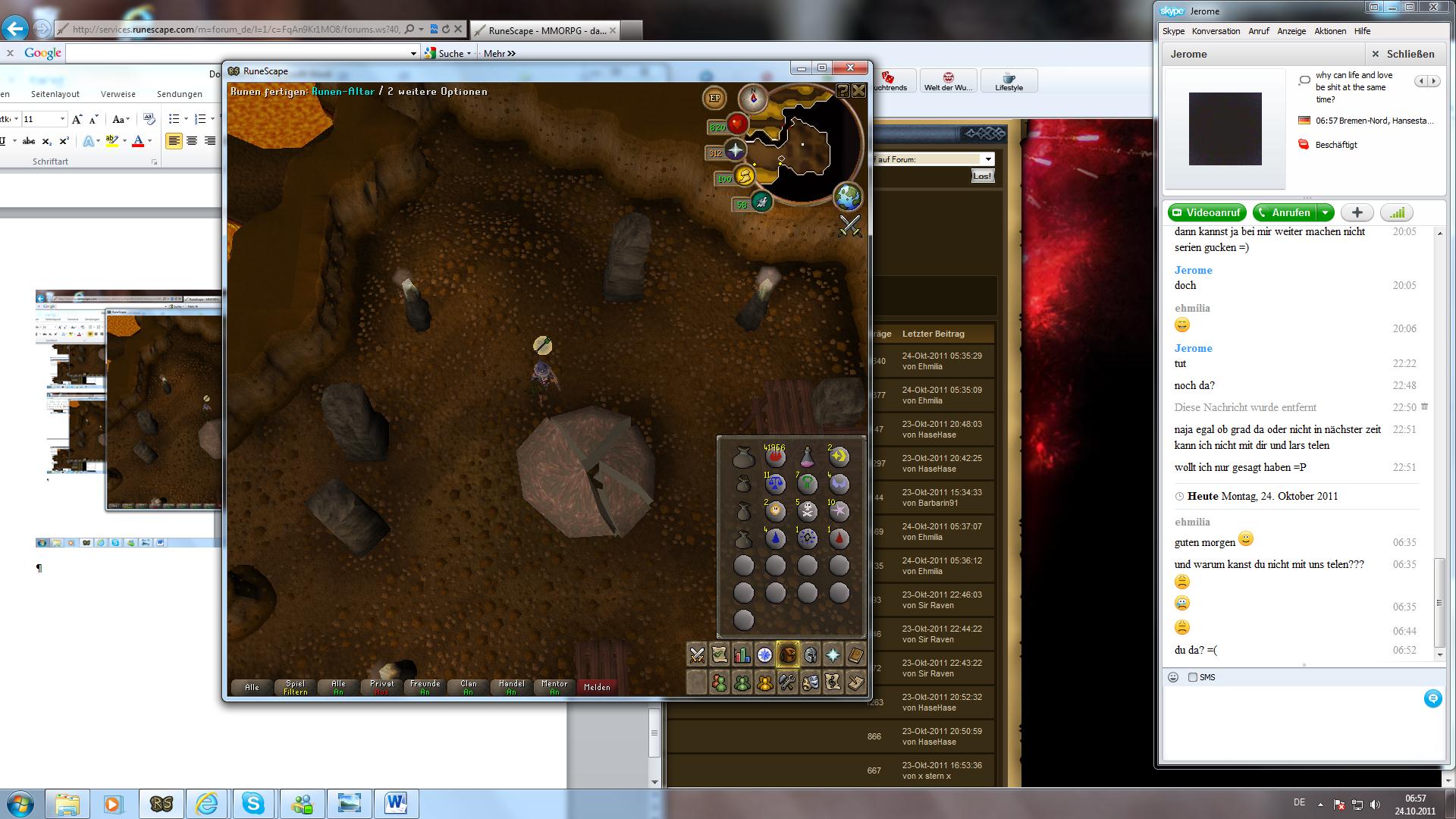Open the forum jump dropdown list

pos(987,159)
